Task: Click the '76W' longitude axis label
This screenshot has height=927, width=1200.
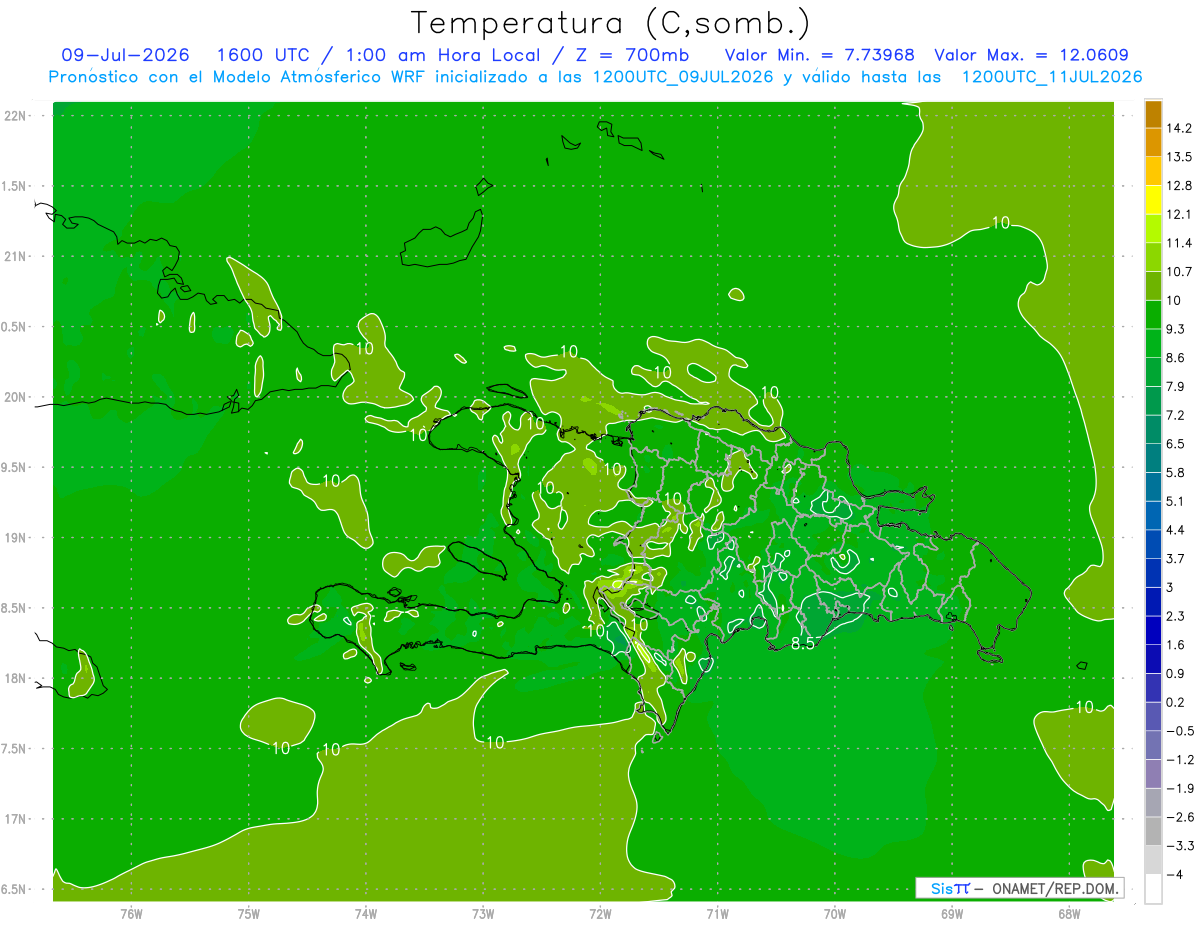Action: coord(131,914)
